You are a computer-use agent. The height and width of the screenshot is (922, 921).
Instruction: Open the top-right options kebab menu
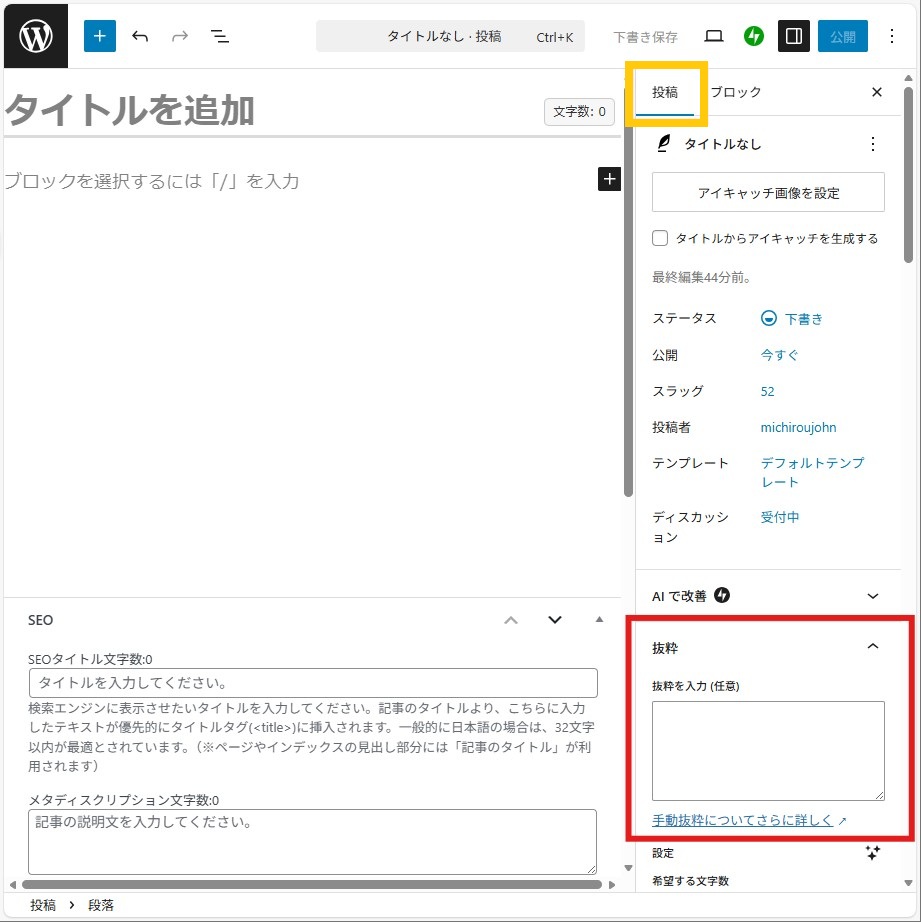click(x=892, y=37)
